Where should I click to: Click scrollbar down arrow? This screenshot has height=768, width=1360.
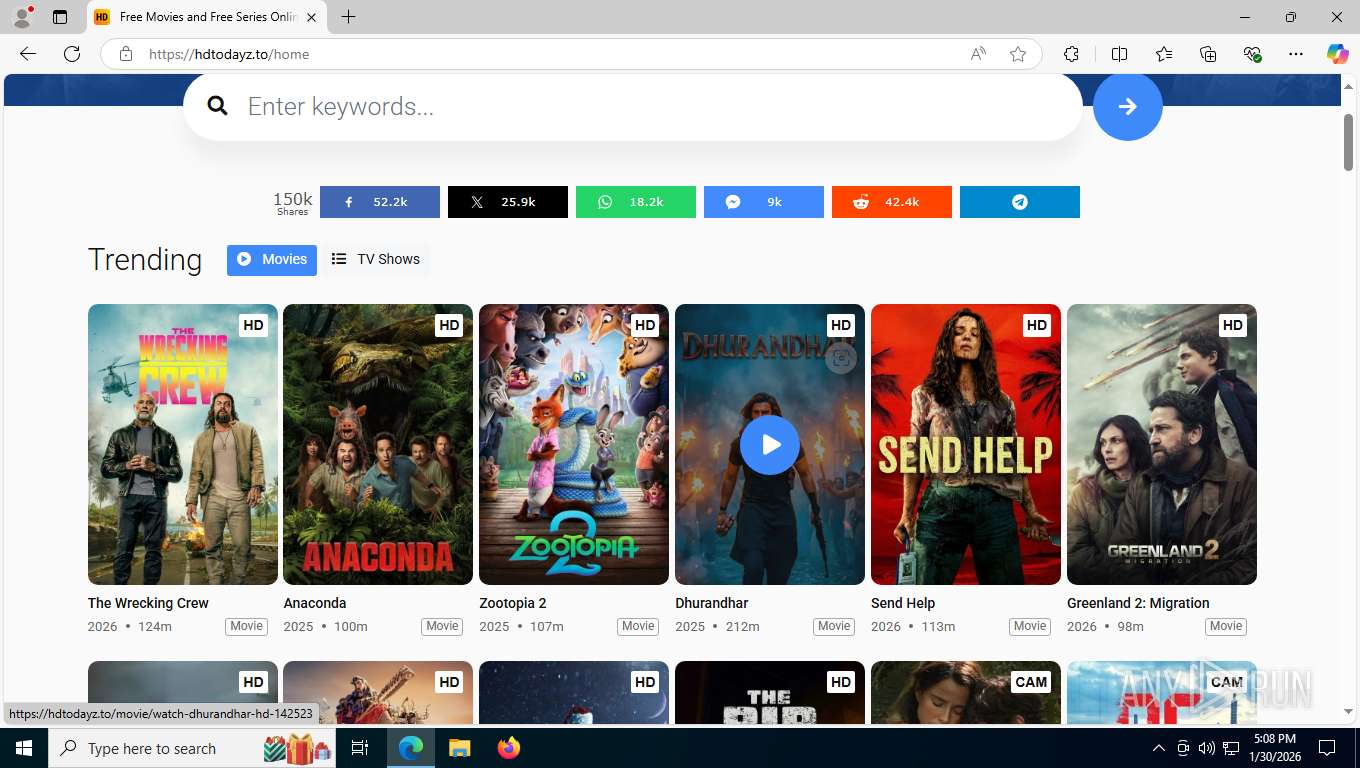1348,711
